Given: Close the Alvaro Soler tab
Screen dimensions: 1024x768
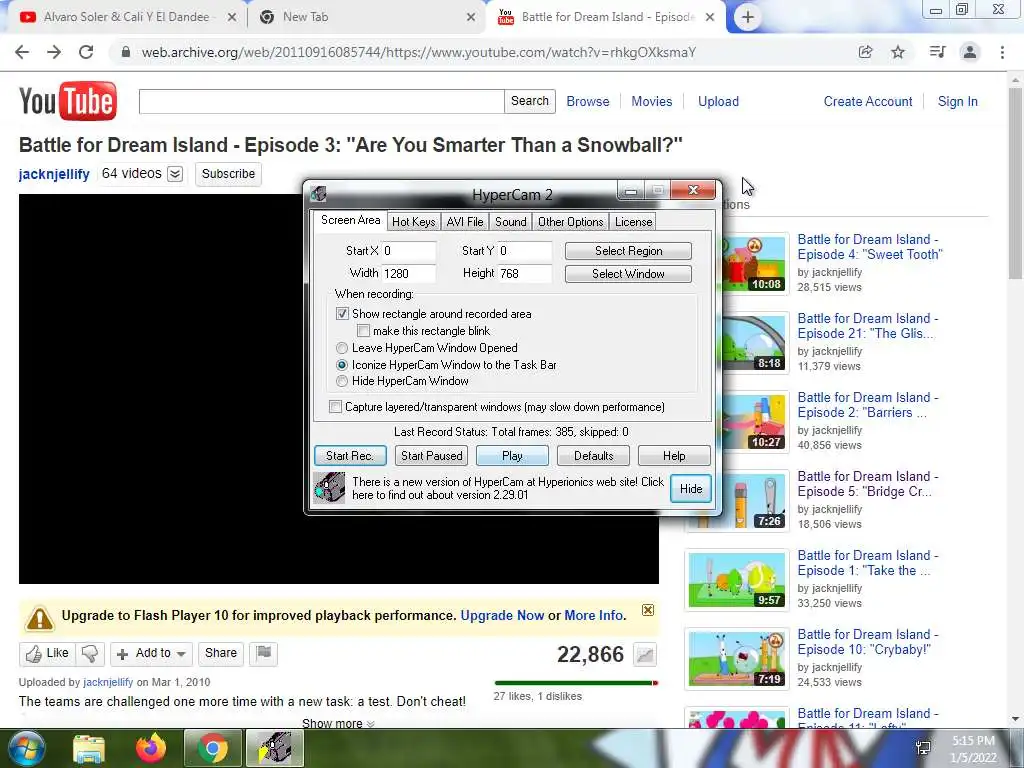Looking at the screenshot, I should [x=232, y=17].
